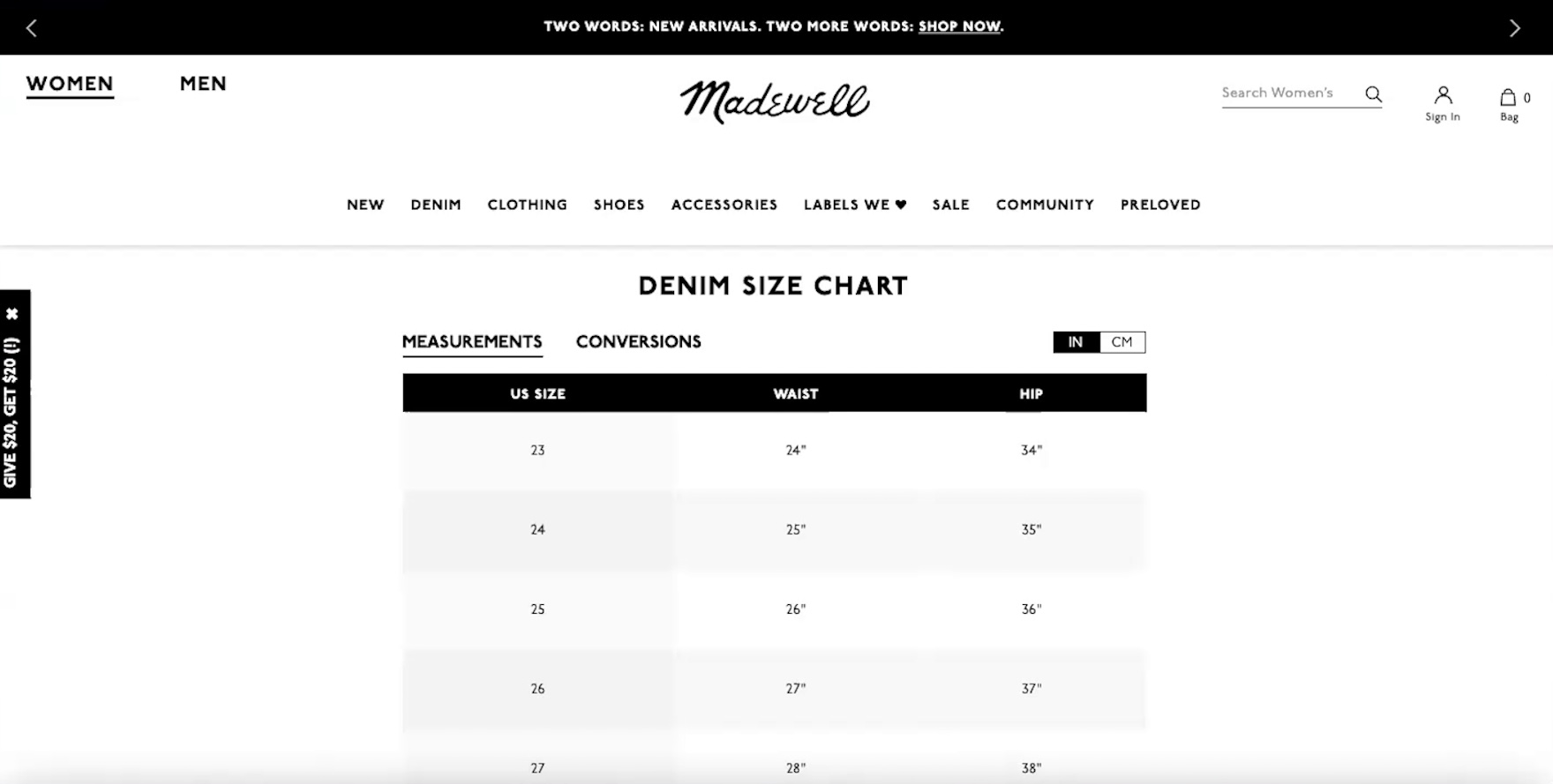Screen dimensions: 1553x784
Task: Switch measurement units to CM
Action: [1122, 342]
